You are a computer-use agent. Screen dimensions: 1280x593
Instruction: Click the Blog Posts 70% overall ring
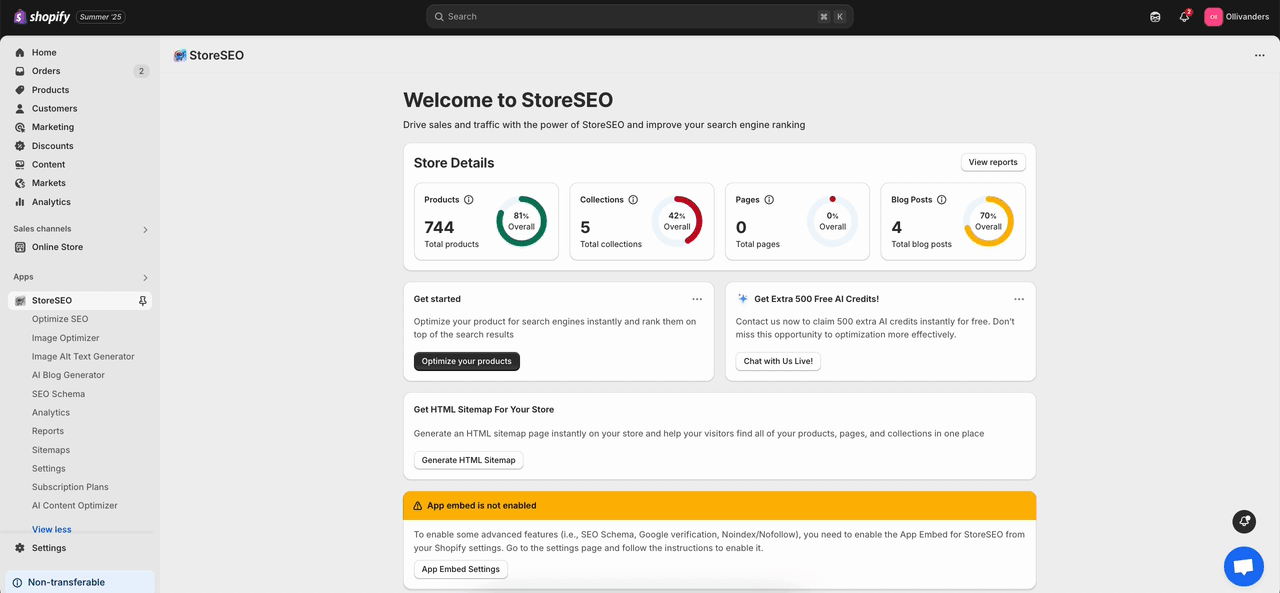pos(988,221)
